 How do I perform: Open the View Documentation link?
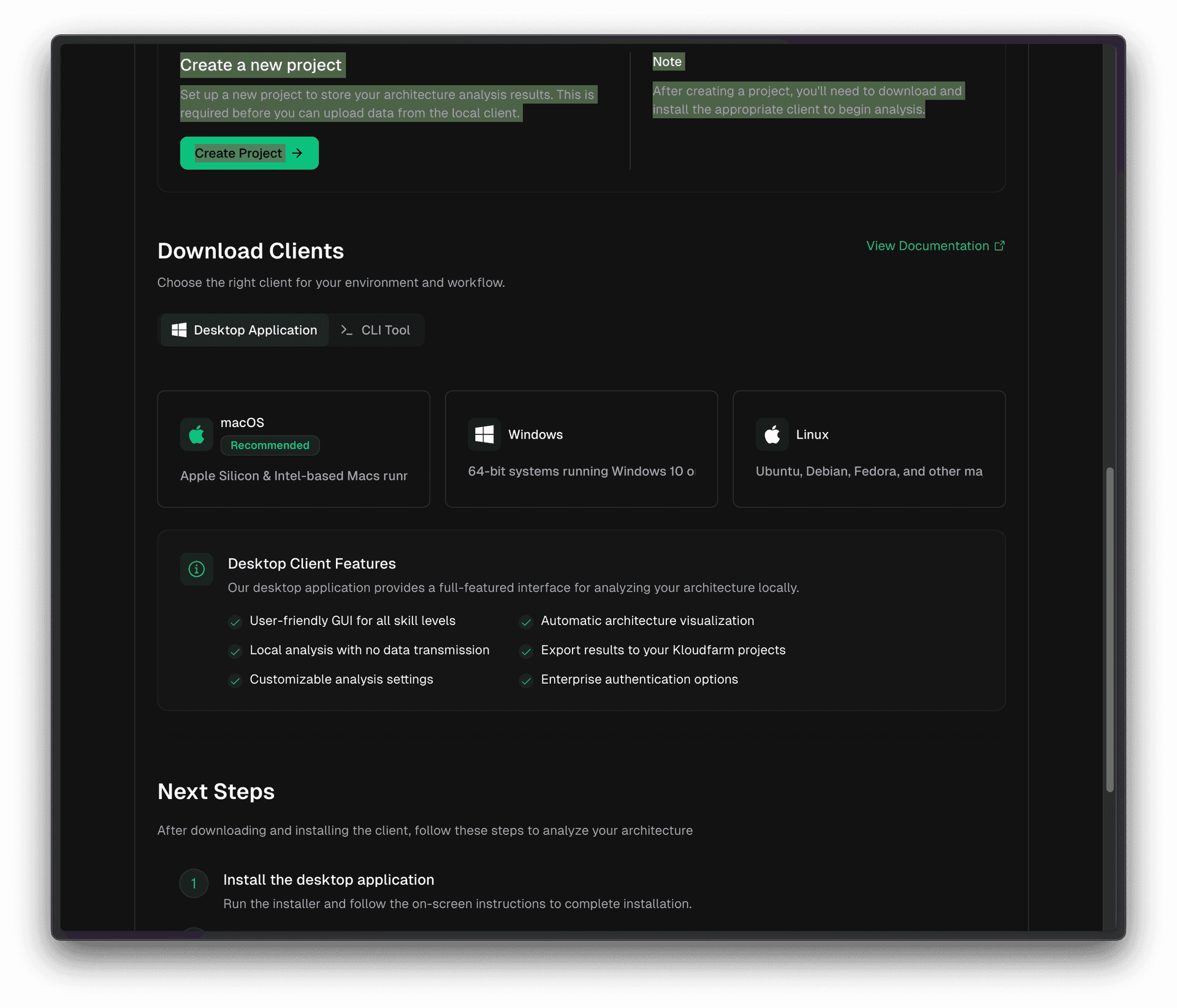pos(927,246)
